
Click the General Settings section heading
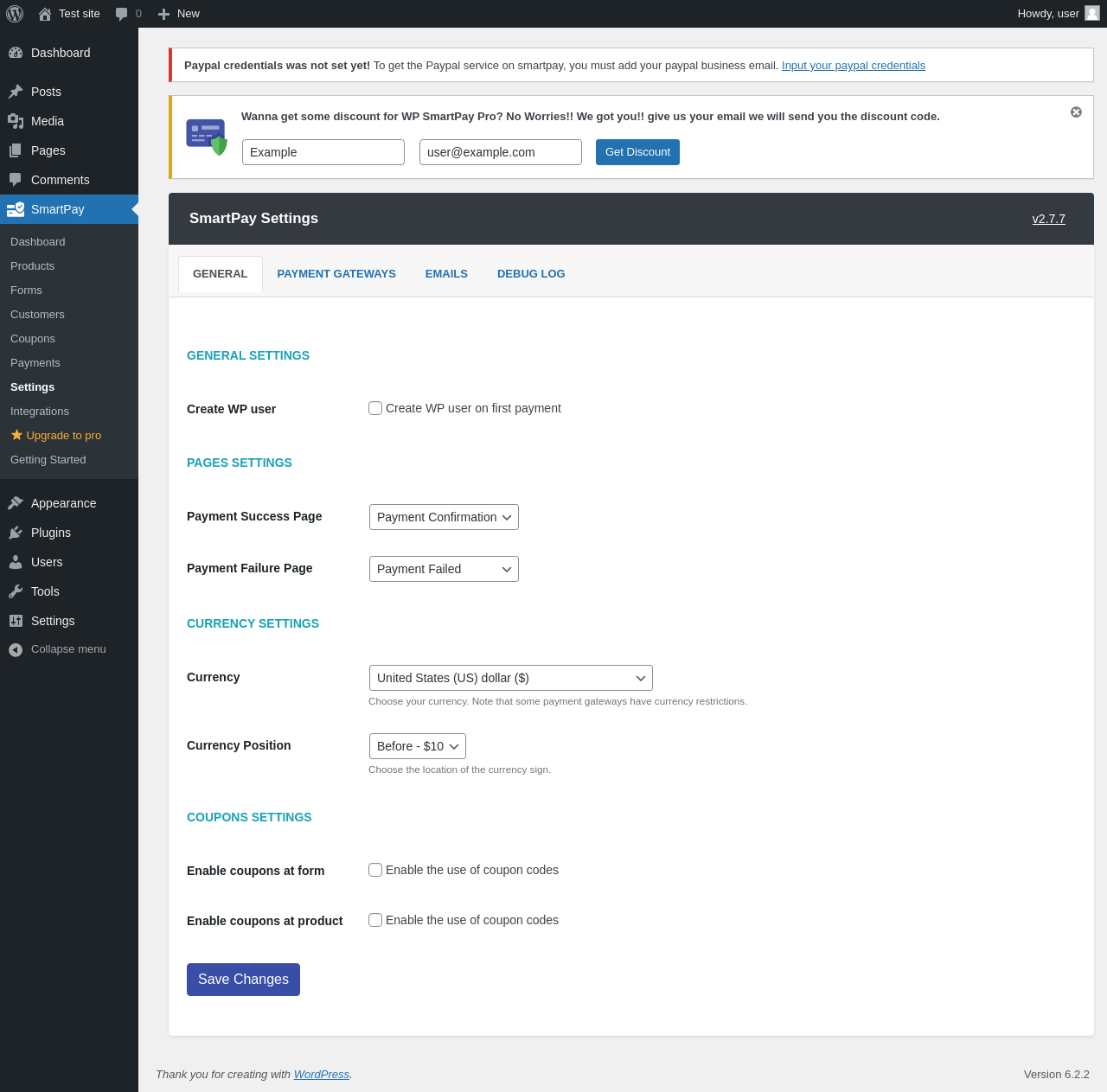248,355
